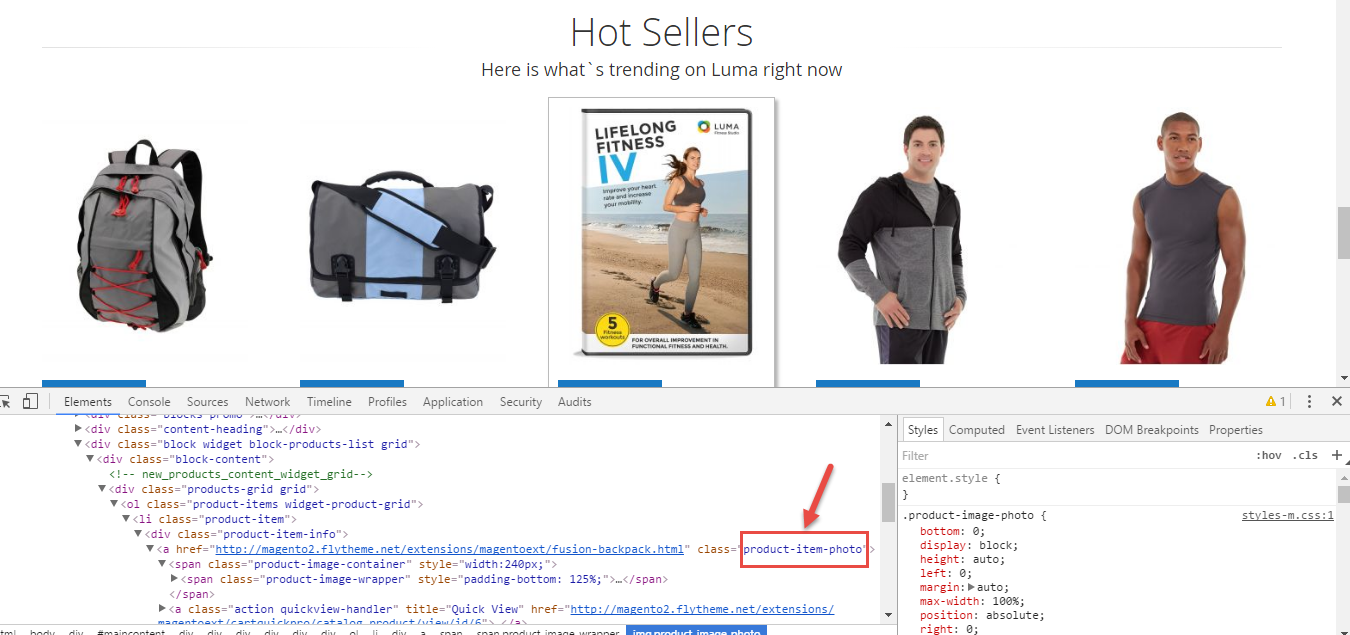
Task: Go to the Network tab
Action: [x=267, y=402]
